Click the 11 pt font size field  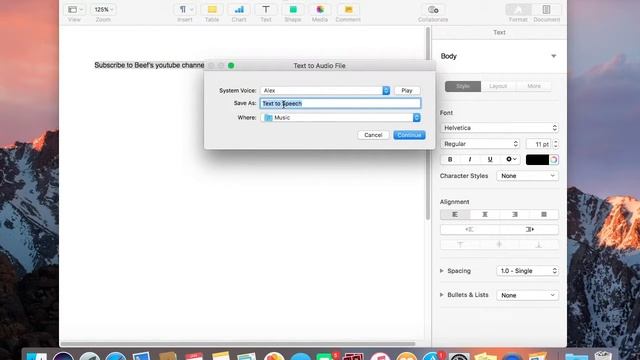pyautogui.click(x=538, y=144)
